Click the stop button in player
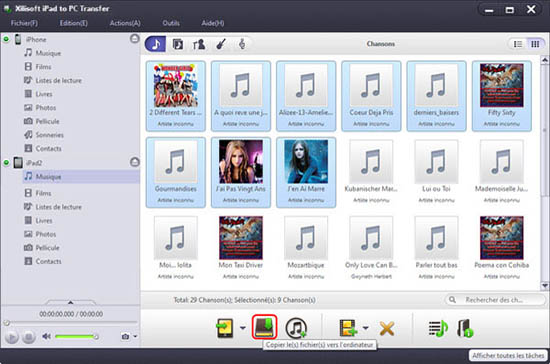Viewport: 550px width, 364px height. click(x=29, y=337)
